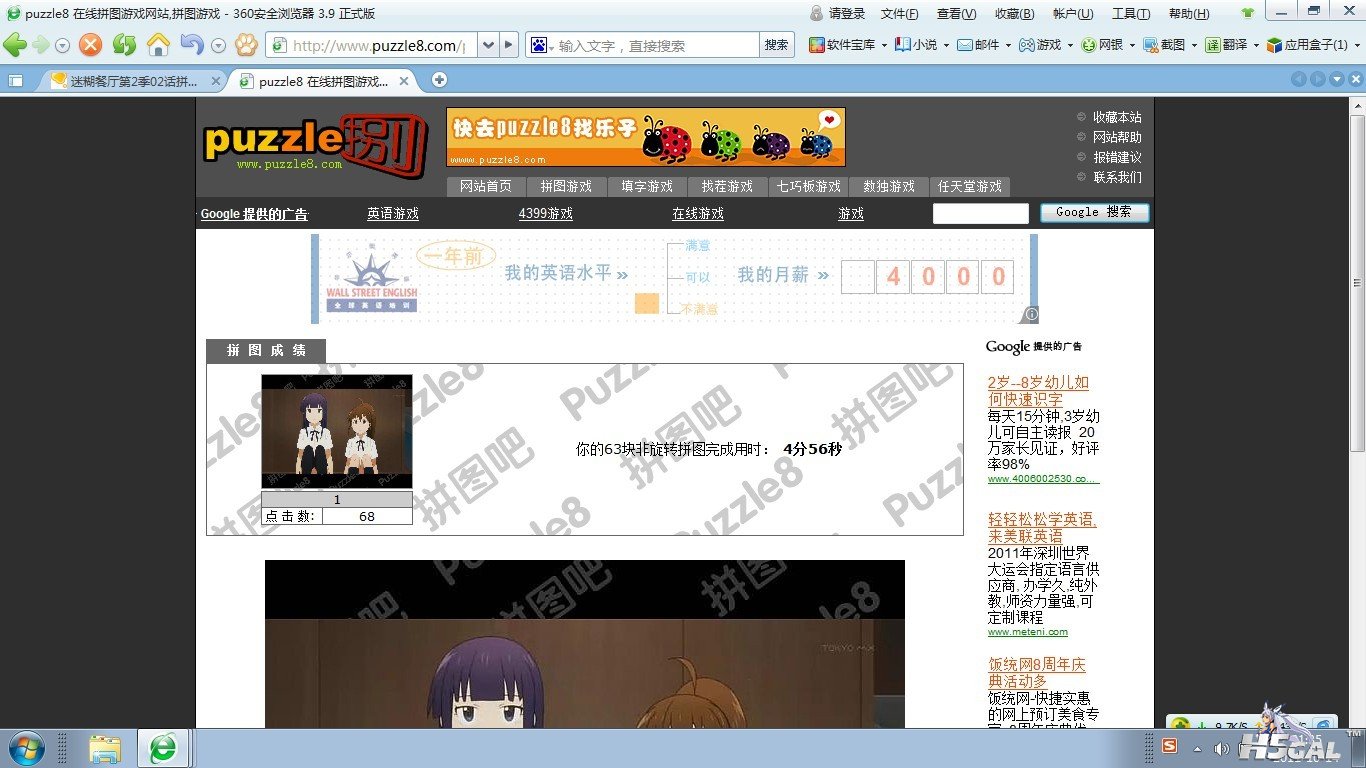Expand the dropdown beside the undo arrow
Image resolution: width=1366 pixels, height=768 pixels.
[x=217, y=46]
